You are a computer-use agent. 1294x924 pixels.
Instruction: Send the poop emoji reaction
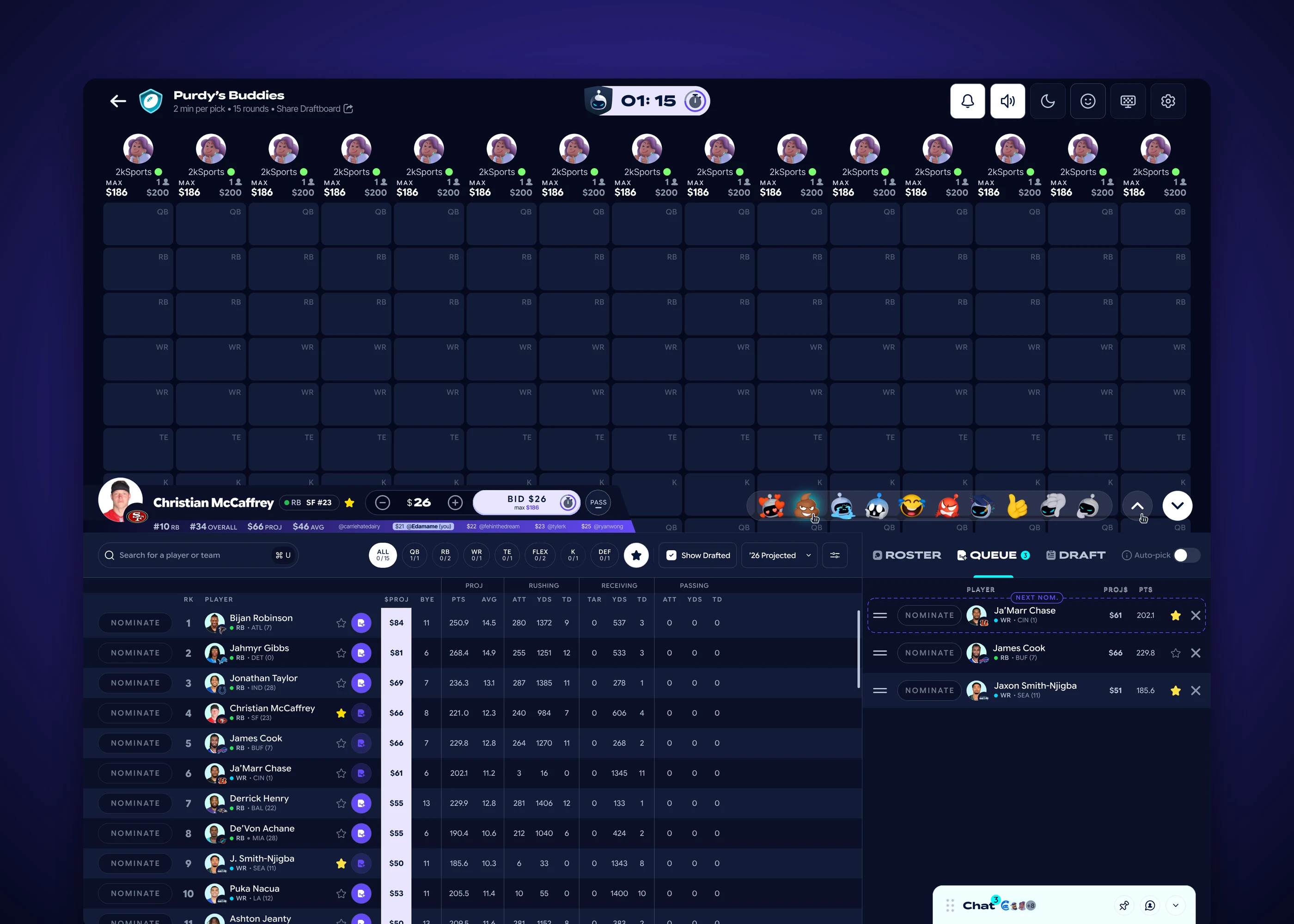click(x=806, y=506)
